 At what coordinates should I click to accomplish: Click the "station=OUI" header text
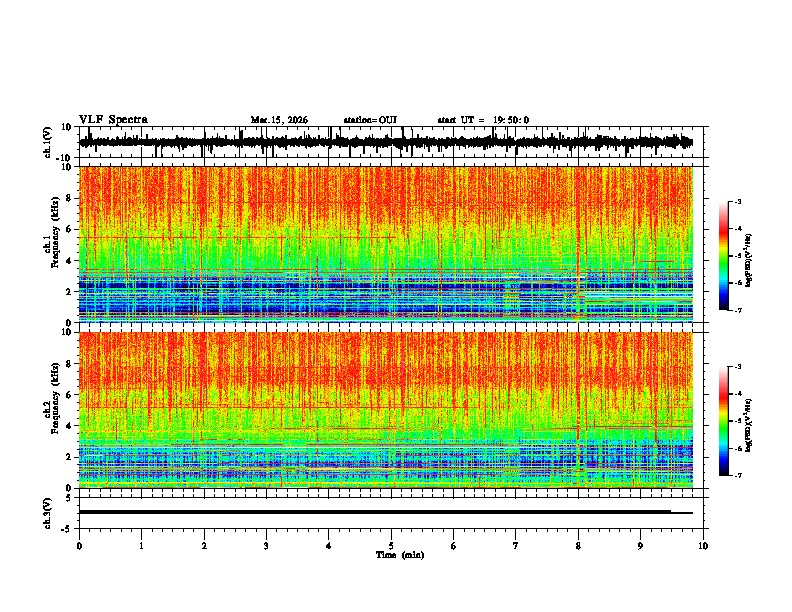click(x=370, y=120)
